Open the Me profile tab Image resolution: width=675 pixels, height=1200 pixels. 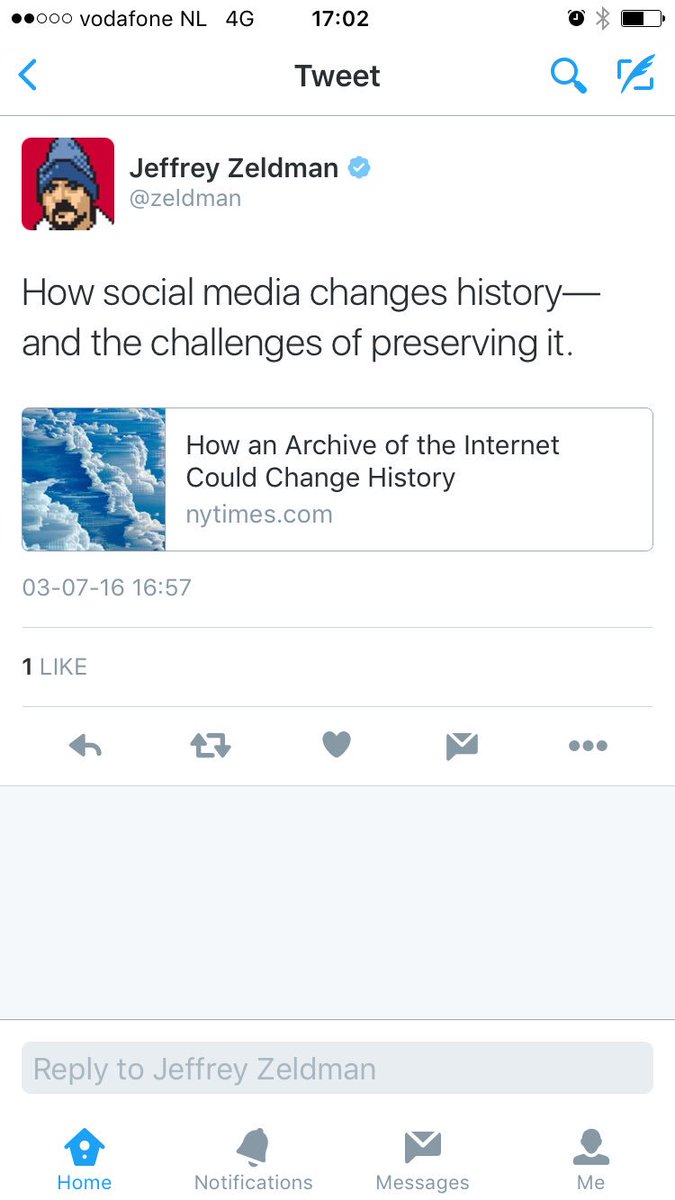pos(590,1160)
